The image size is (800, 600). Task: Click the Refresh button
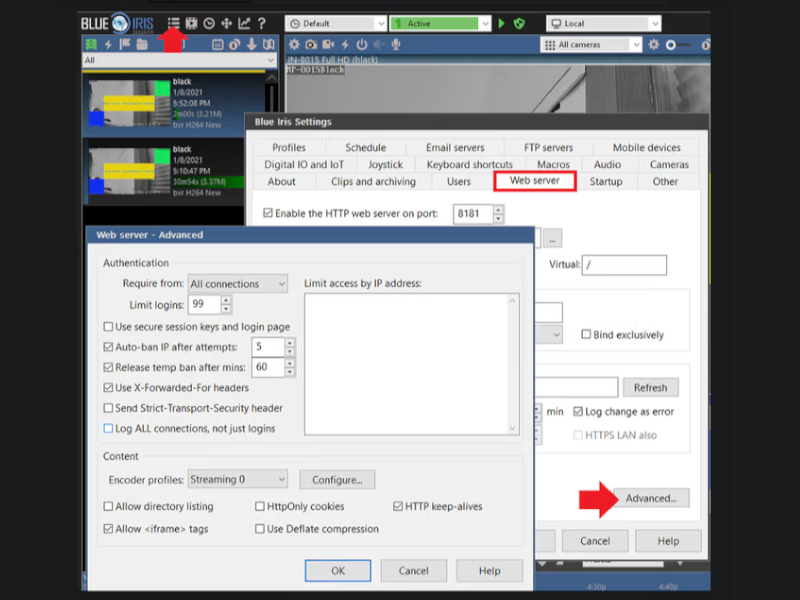tap(651, 387)
